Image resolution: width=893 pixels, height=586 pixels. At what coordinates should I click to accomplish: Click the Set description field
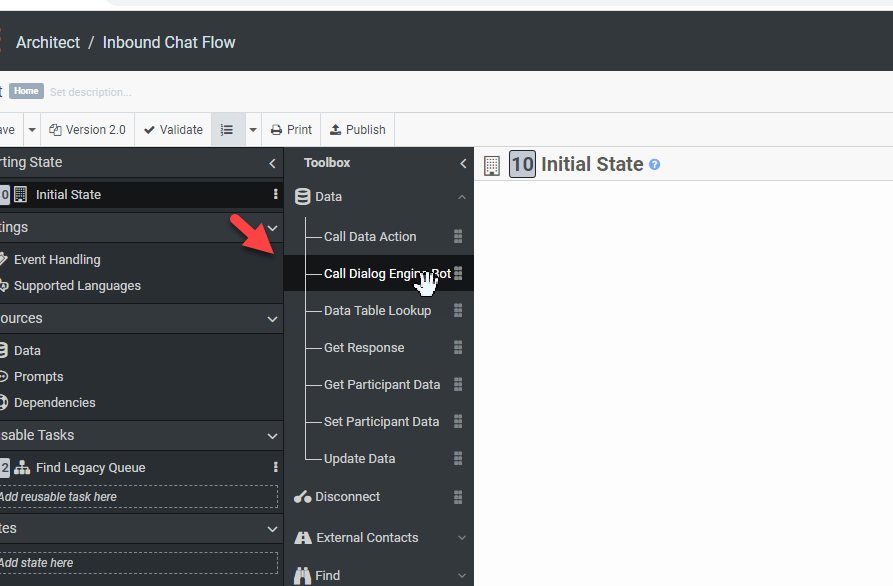pos(90,92)
